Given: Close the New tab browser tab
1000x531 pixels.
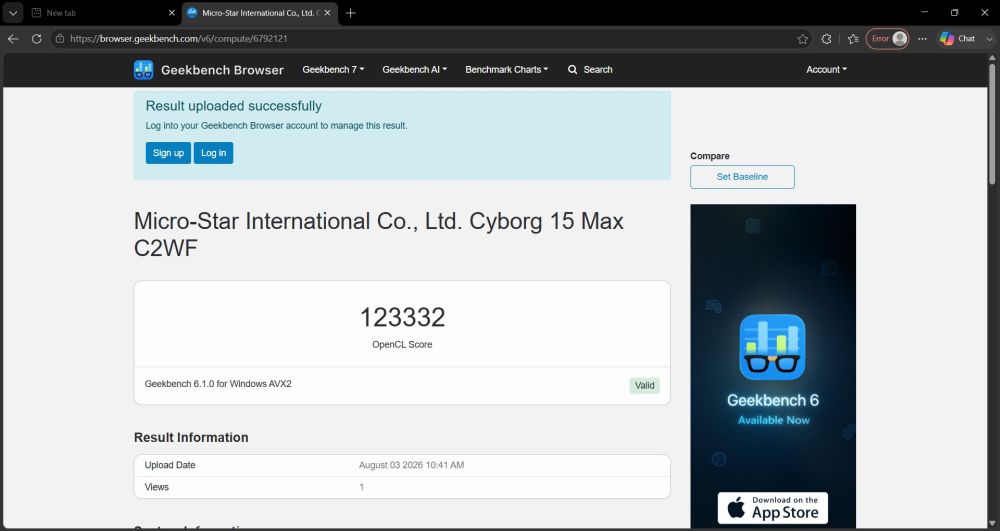Looking at the screenshot, I should point(171,13).
